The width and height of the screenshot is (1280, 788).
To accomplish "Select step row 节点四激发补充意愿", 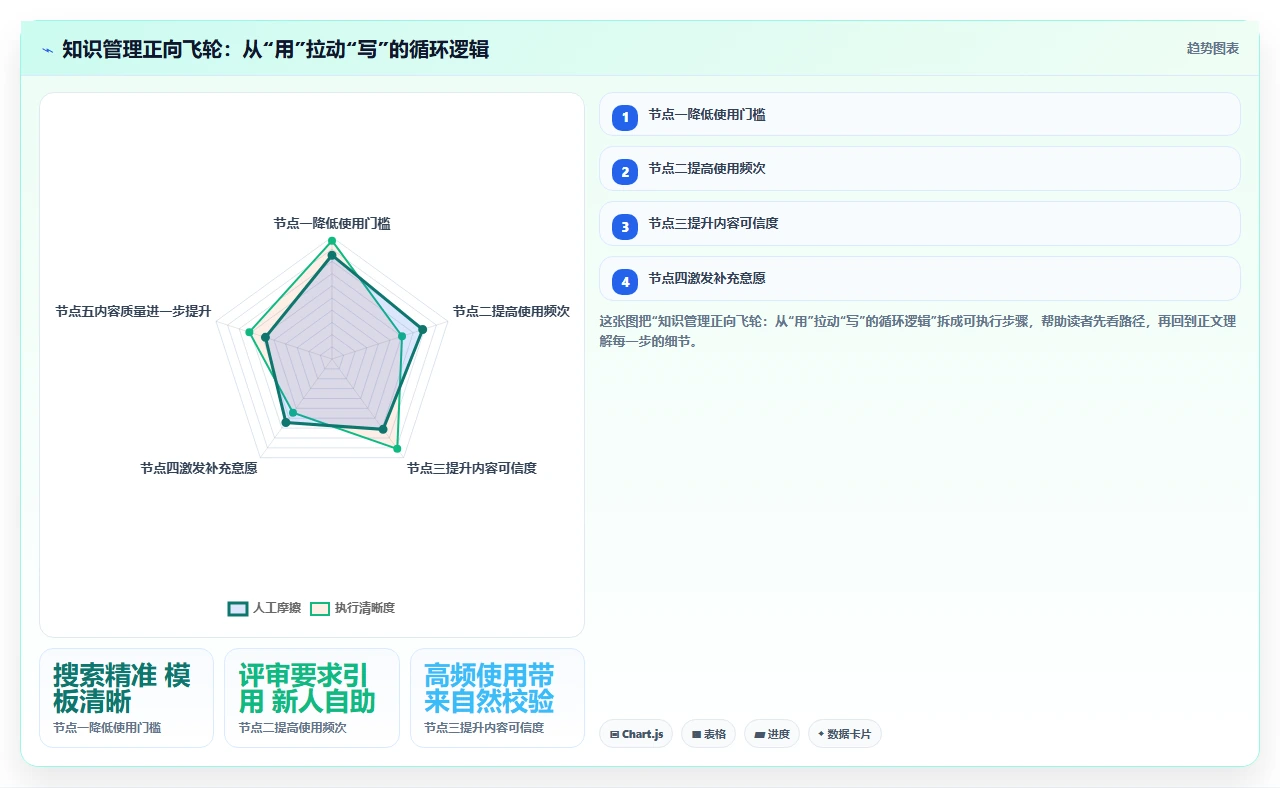I will (x=920, y=278).
